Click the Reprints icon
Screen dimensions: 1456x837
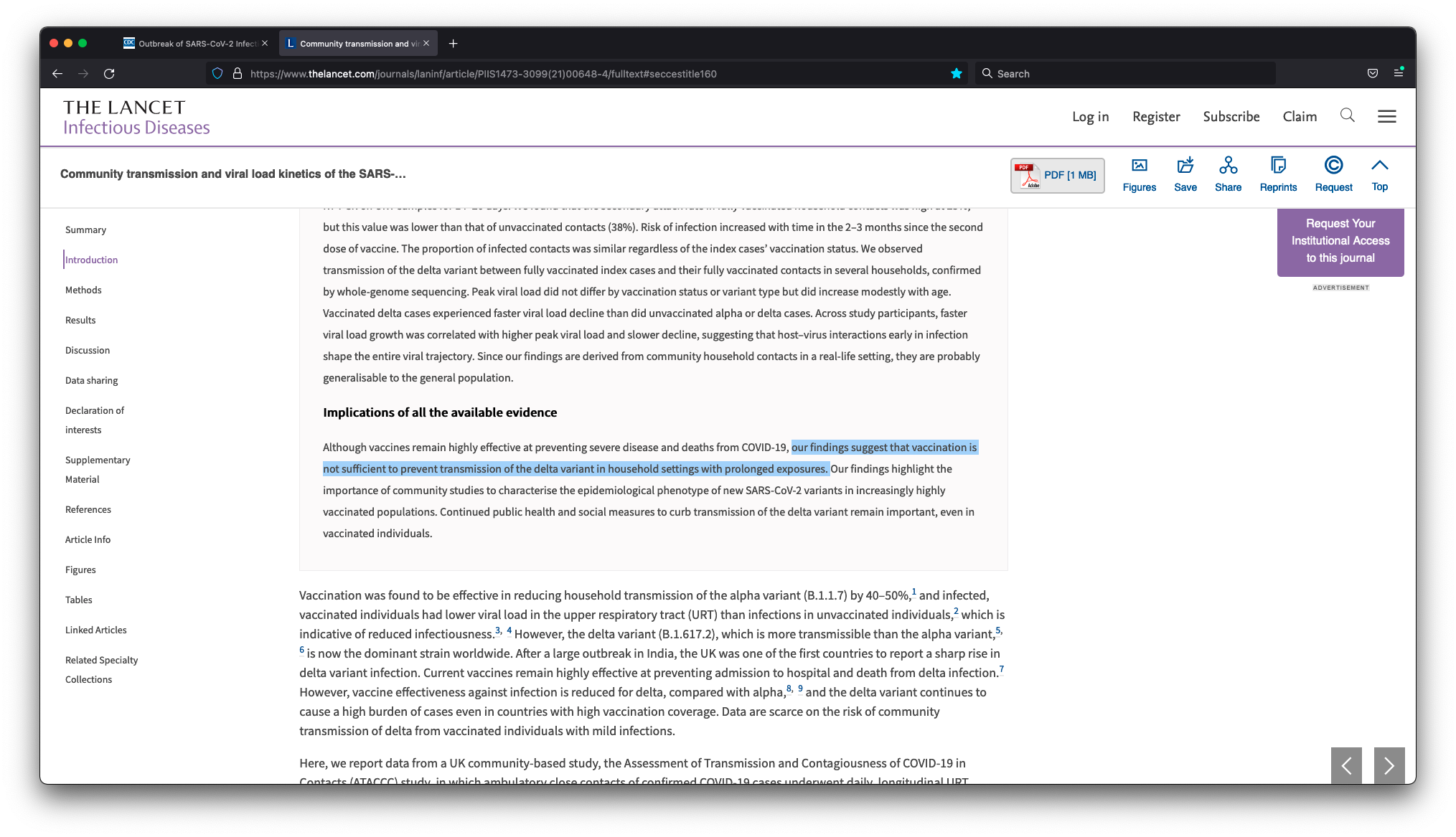(x=1278, y=166)
